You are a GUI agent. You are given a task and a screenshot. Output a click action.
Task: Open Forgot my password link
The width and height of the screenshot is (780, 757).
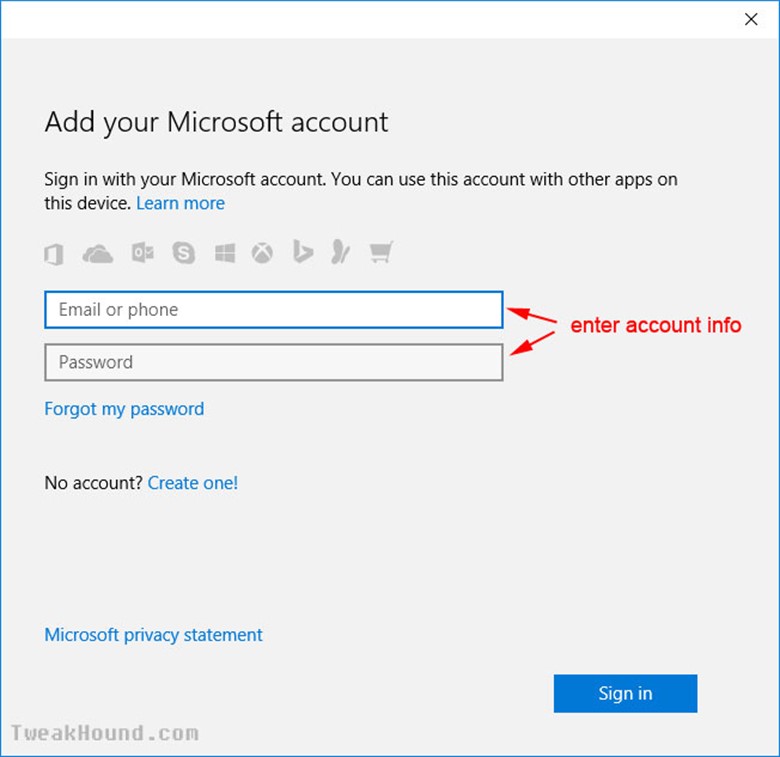(x=124, y=409)
